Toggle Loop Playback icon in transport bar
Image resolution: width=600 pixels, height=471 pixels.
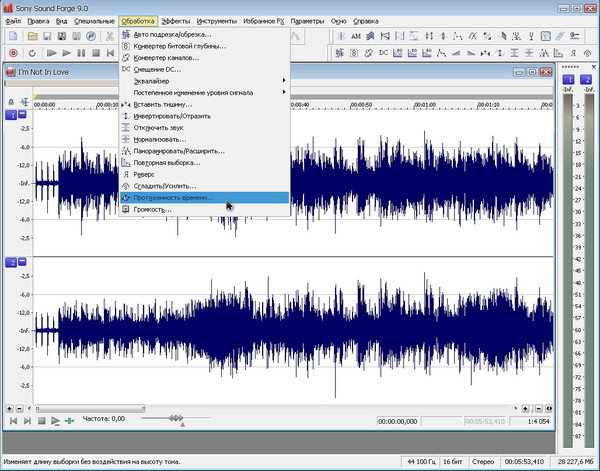(32, 53)
